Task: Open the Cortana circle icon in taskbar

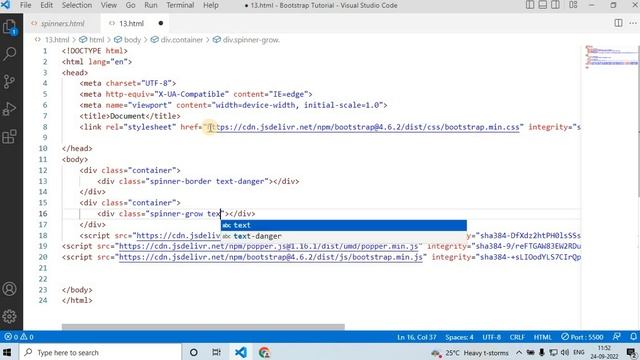Action: pos(193,352)
